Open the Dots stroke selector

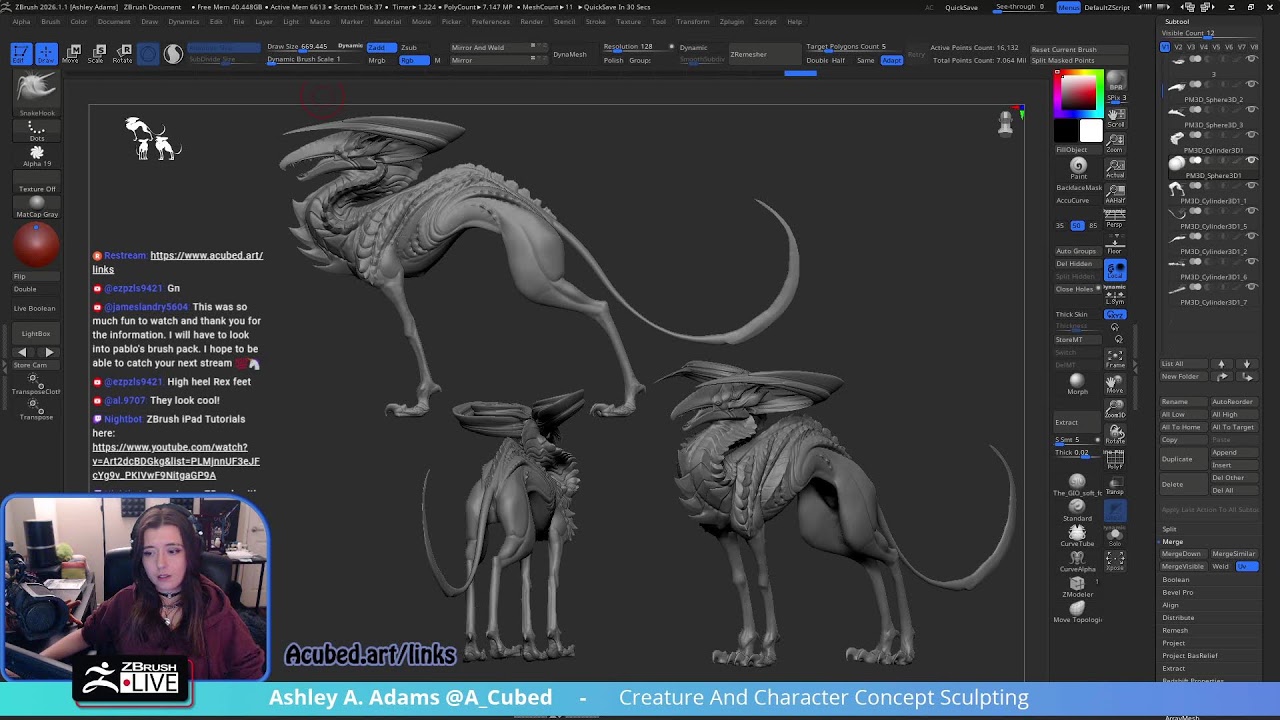pos(37,131)
